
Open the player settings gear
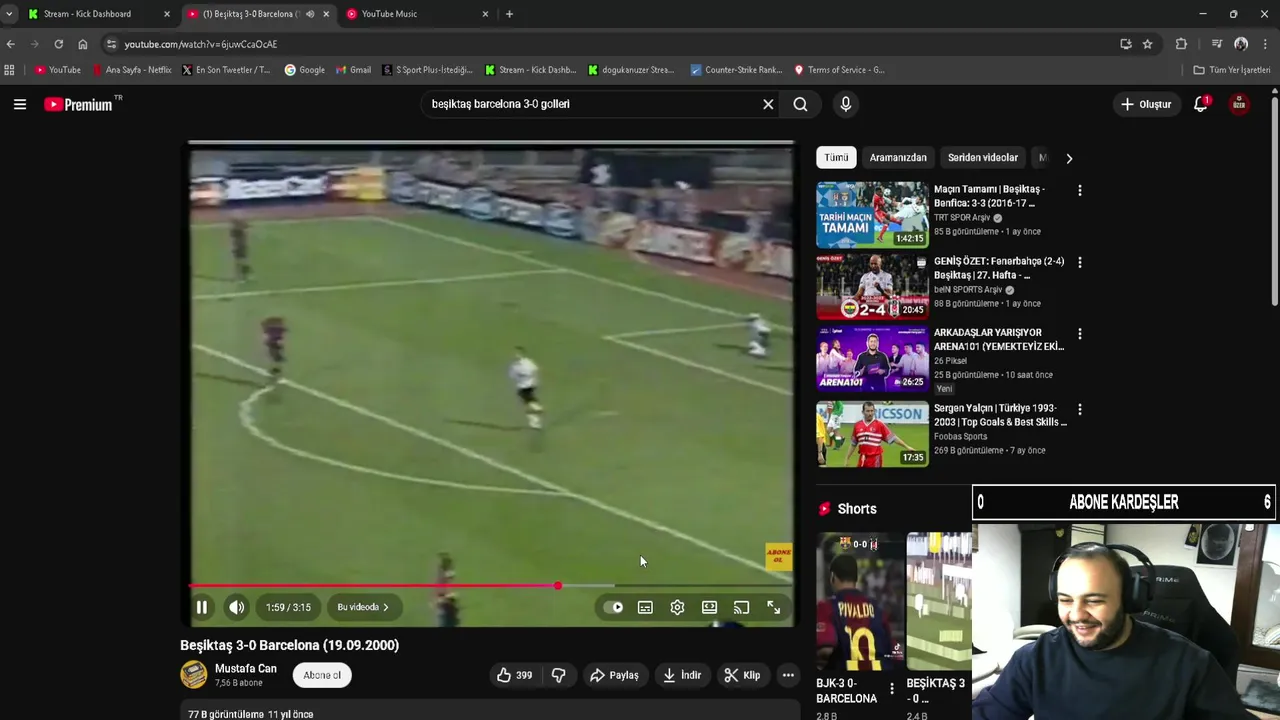pyautogui.click(x=677, y=607)
